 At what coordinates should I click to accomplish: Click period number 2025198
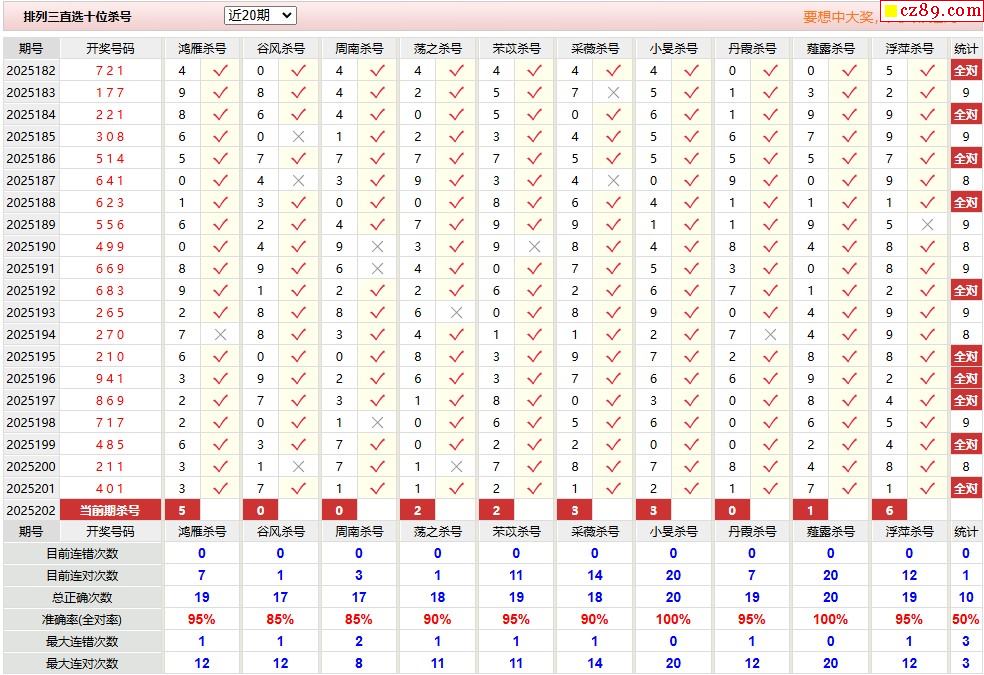(x=31, y=422)
